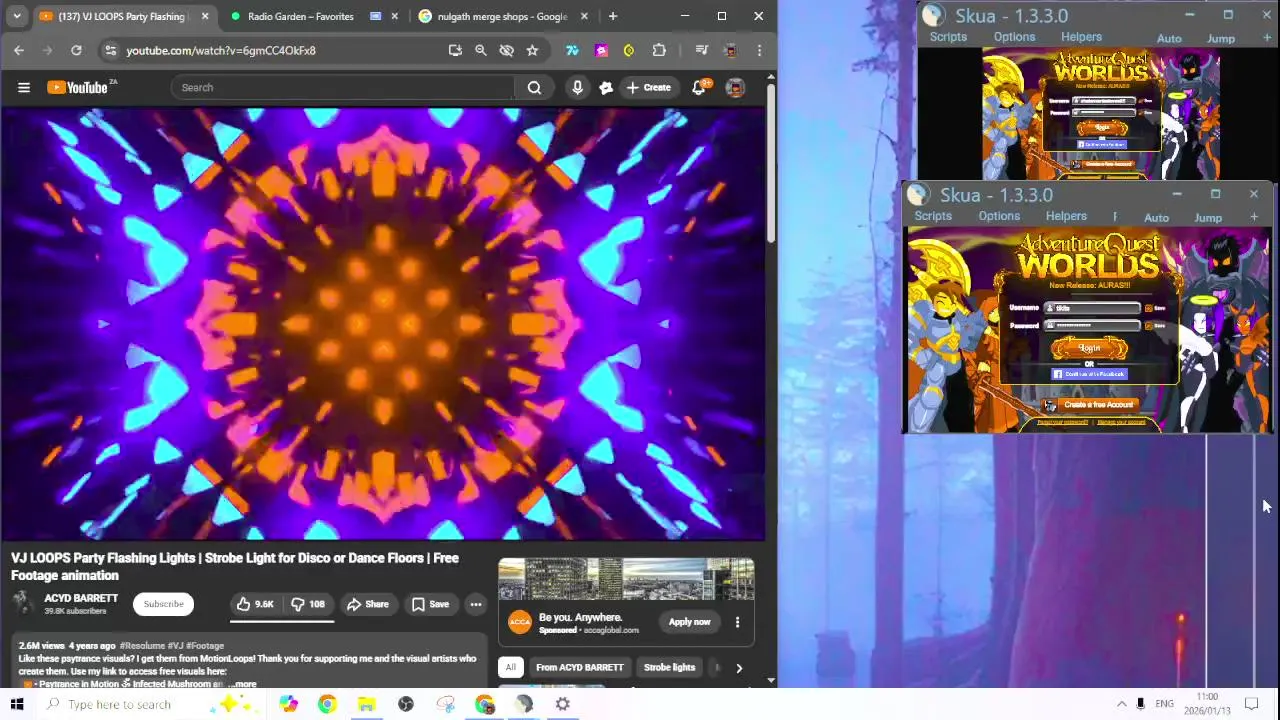The image size is (1280, 720).
Task: Click the YouTube Create button
Action: coord(649,88)
